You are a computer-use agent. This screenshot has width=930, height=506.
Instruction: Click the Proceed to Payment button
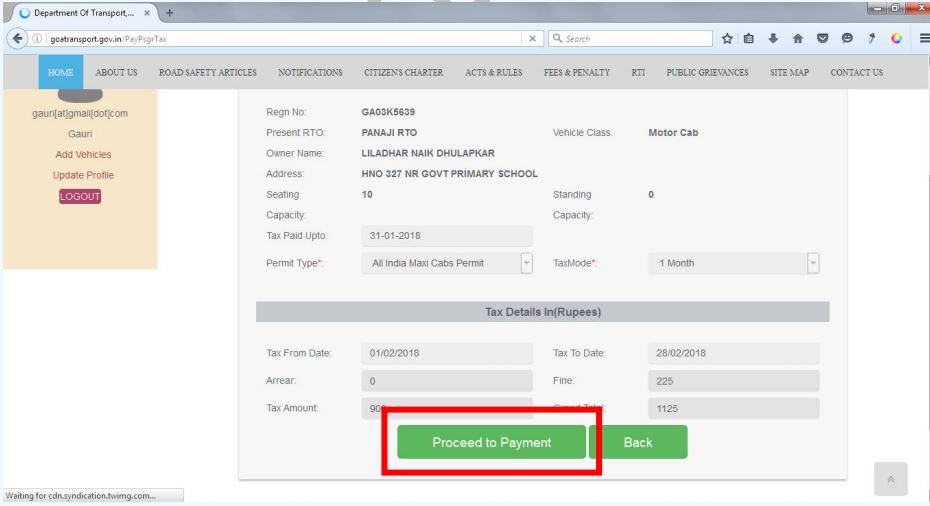491,442
